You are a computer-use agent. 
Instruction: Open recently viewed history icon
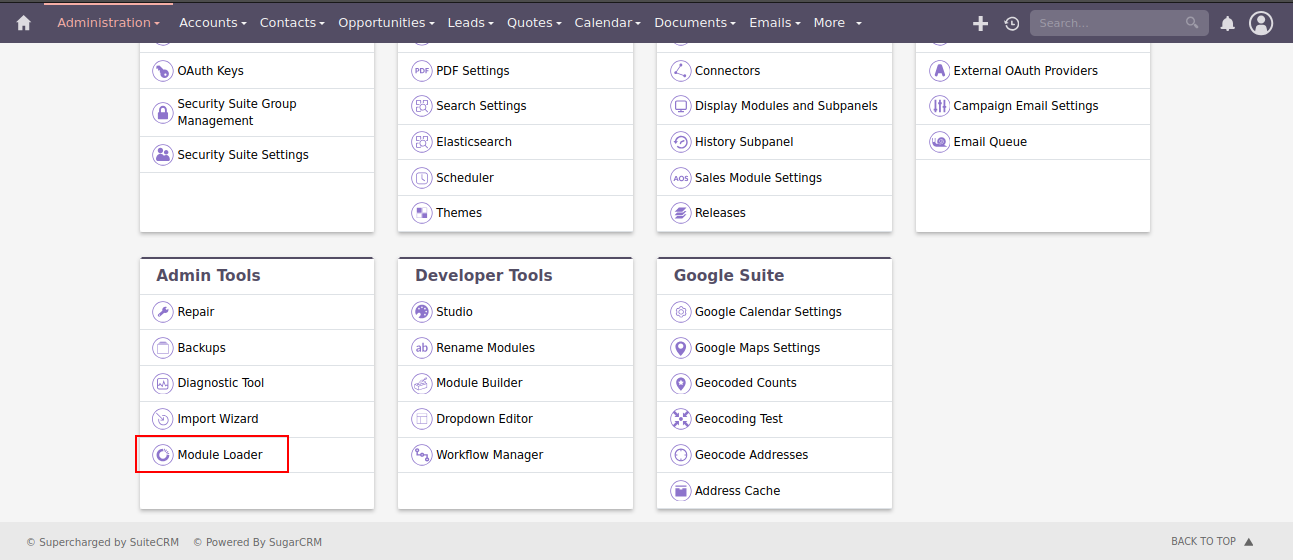[1012, 23]
